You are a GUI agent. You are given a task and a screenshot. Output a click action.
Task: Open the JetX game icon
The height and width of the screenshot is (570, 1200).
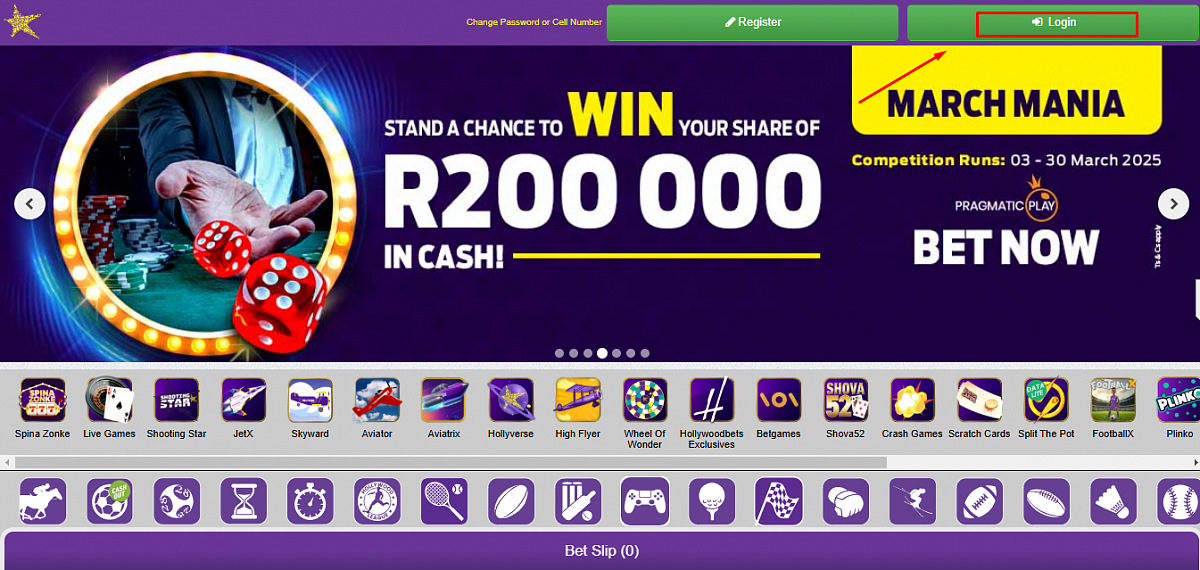pos(243,400)
